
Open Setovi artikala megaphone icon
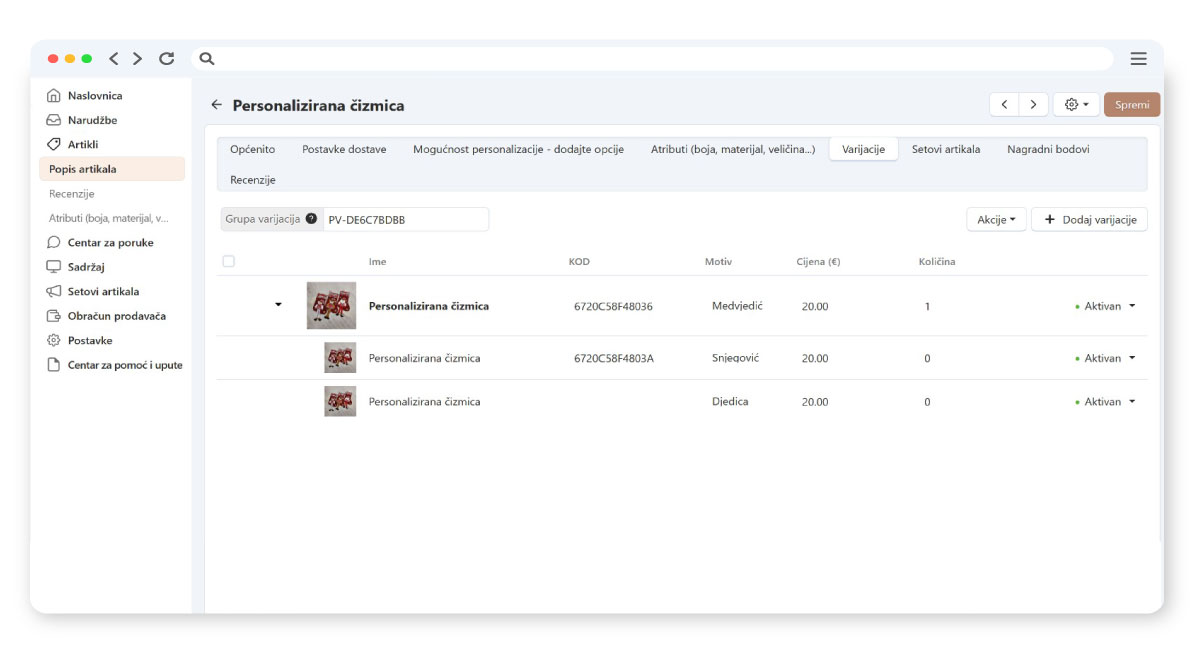tap(54, 292)
